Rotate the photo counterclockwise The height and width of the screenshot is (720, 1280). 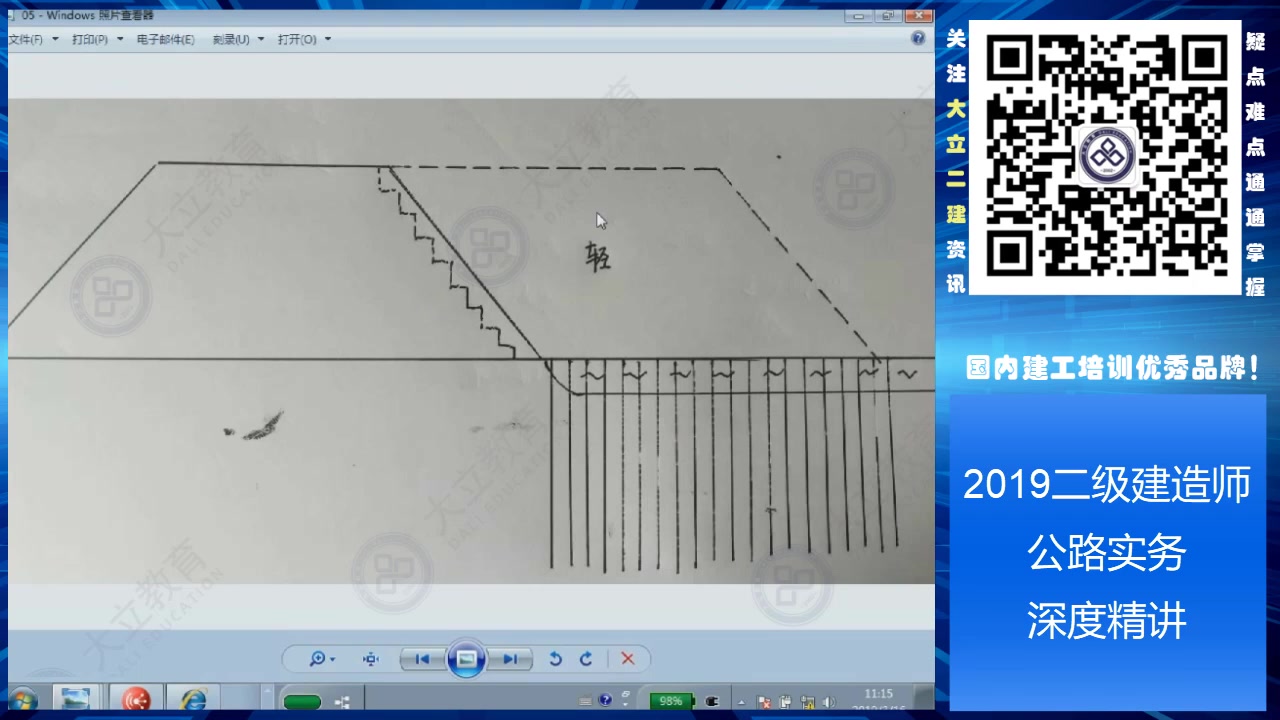556,659
